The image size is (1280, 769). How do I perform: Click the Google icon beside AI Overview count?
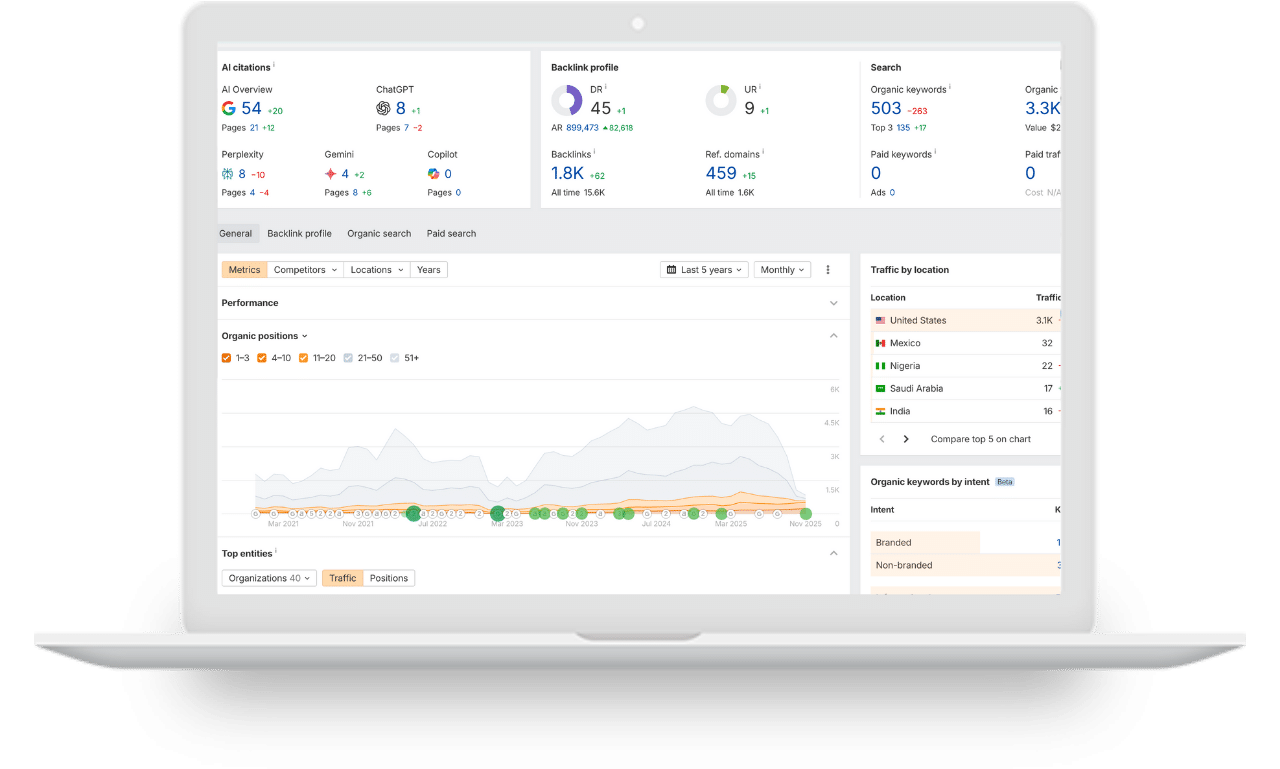point(229,107)
